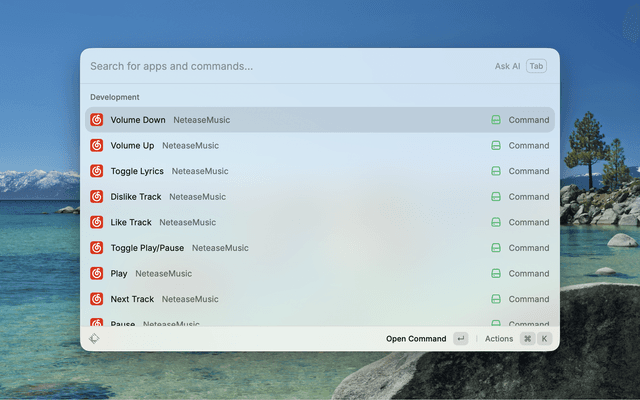Pick the Like Track command
The image size is (640, 400).
point(131,222)
